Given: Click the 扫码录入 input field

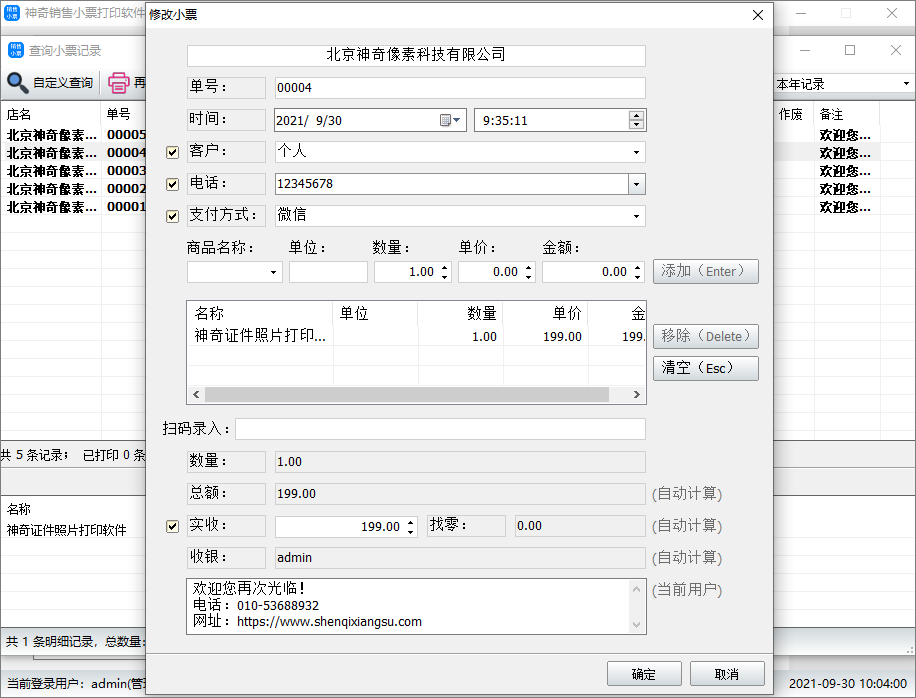Looking at the screenshot, I should pyautogui.click(x=440, y=429).
